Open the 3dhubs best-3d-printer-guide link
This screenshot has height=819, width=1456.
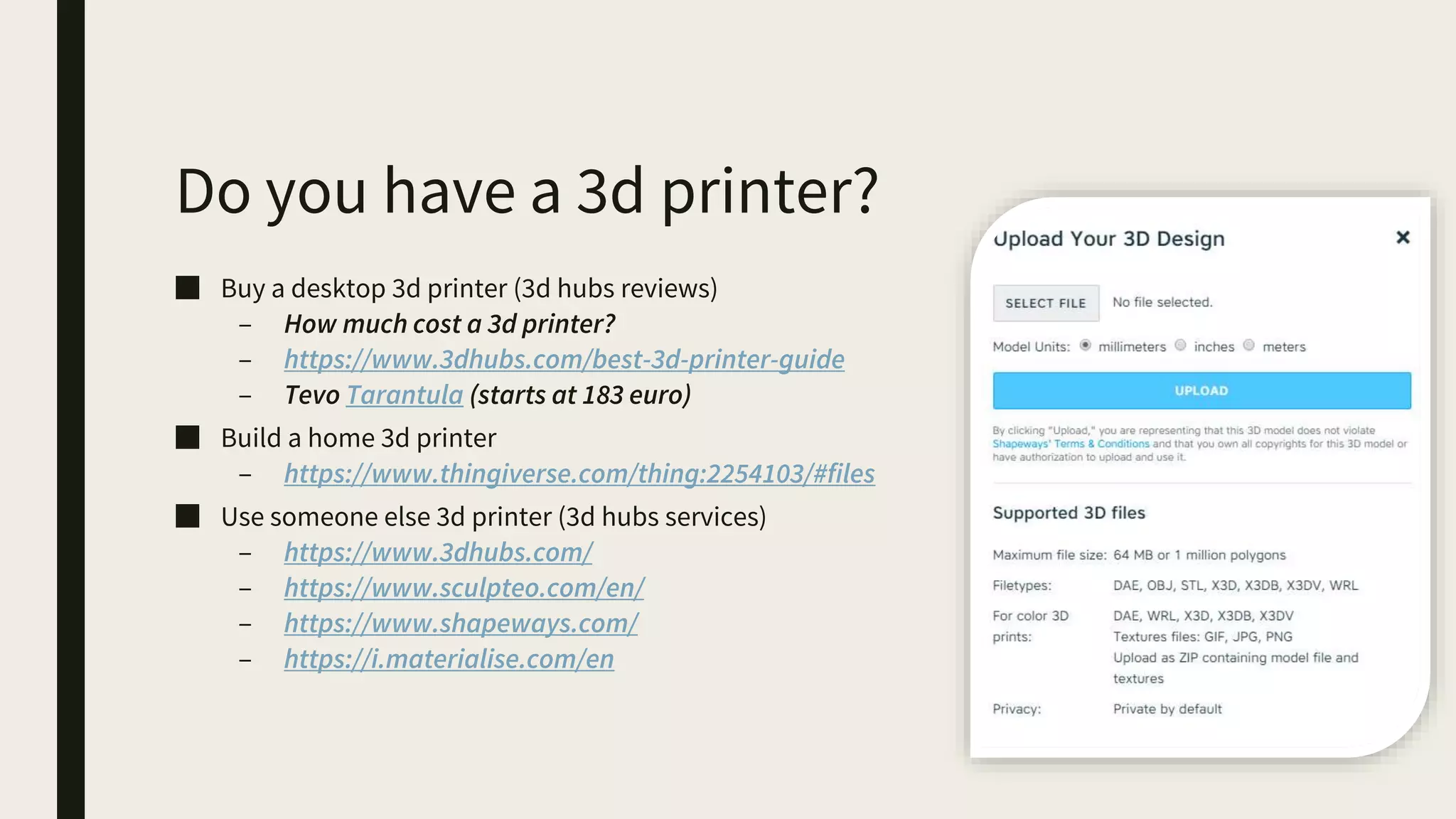click(x=564, y=359)
